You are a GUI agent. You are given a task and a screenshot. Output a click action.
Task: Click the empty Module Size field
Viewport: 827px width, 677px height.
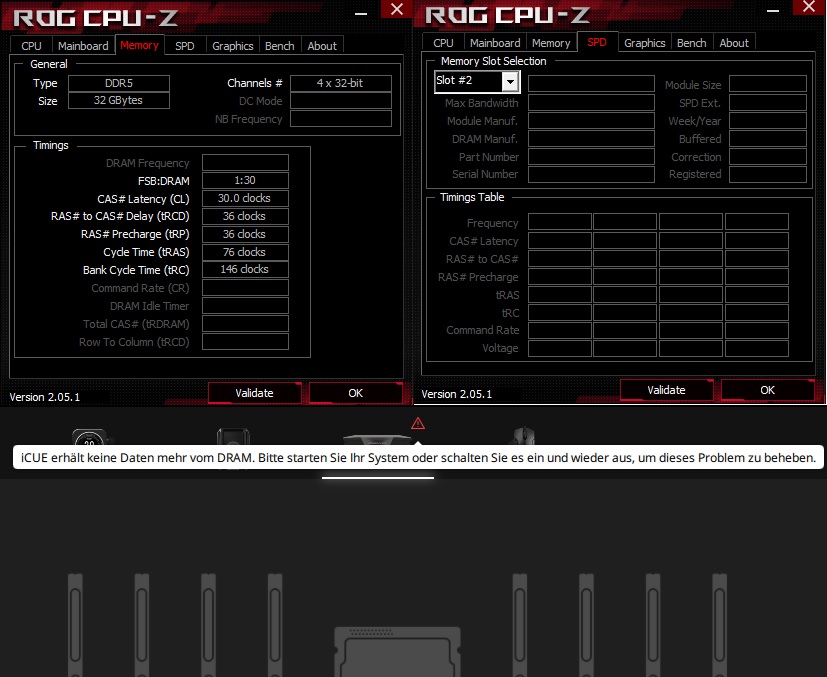click(x=768, y=84)
